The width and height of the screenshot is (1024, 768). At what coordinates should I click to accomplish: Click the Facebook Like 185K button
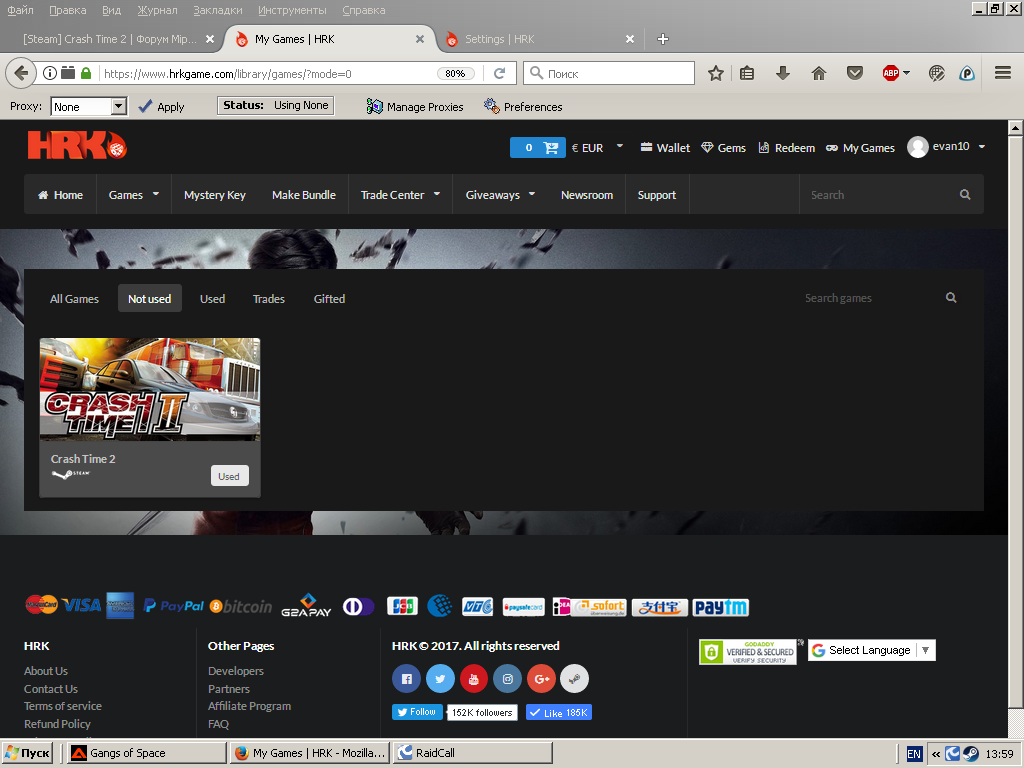[559, 712]
